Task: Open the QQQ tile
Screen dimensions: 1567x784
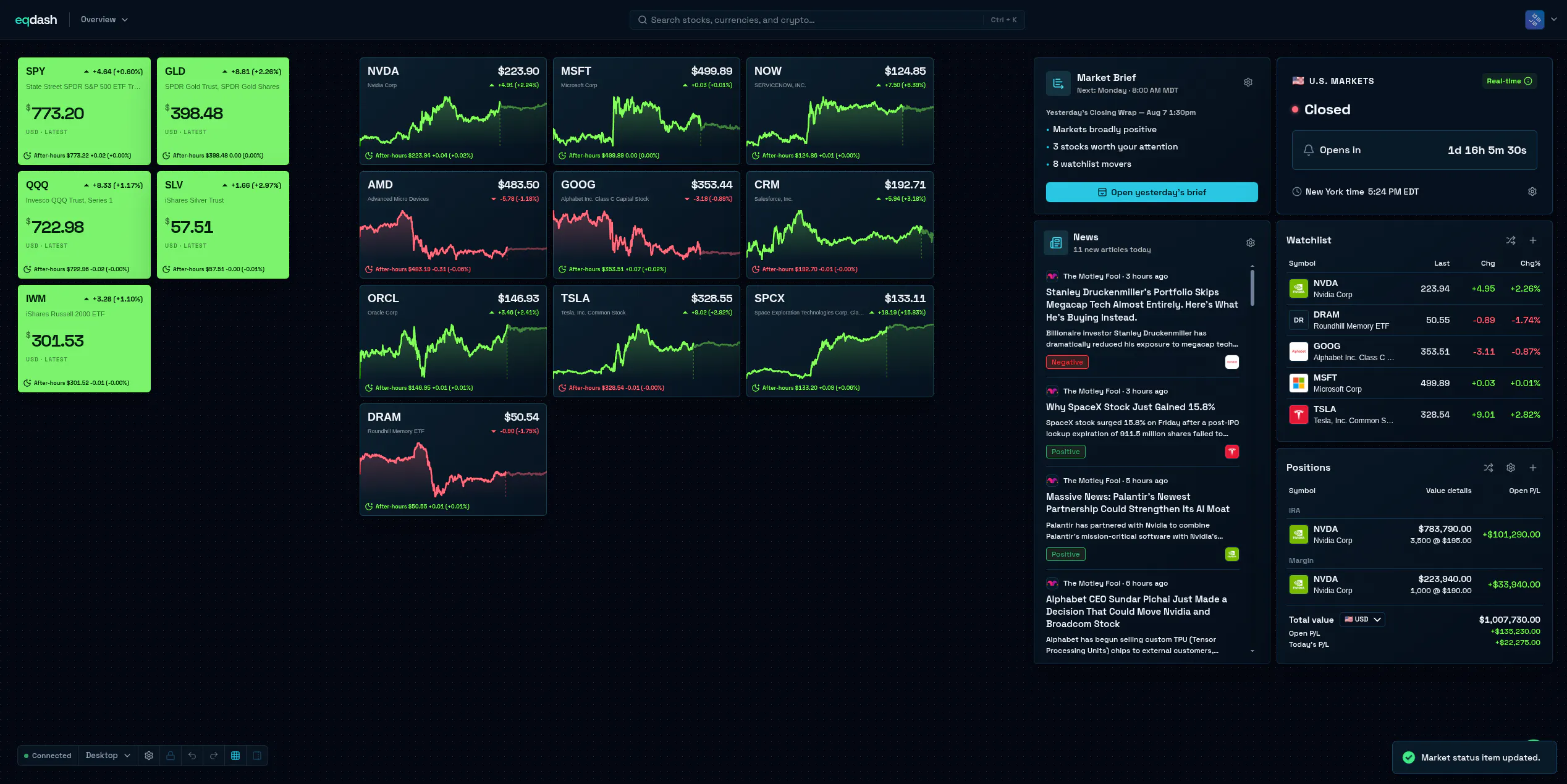Action: pos(84,225)
